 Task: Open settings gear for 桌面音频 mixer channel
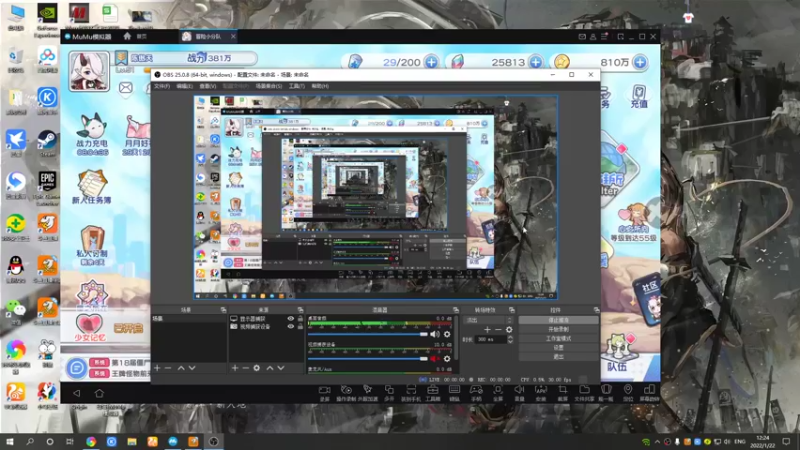point(447,334)
